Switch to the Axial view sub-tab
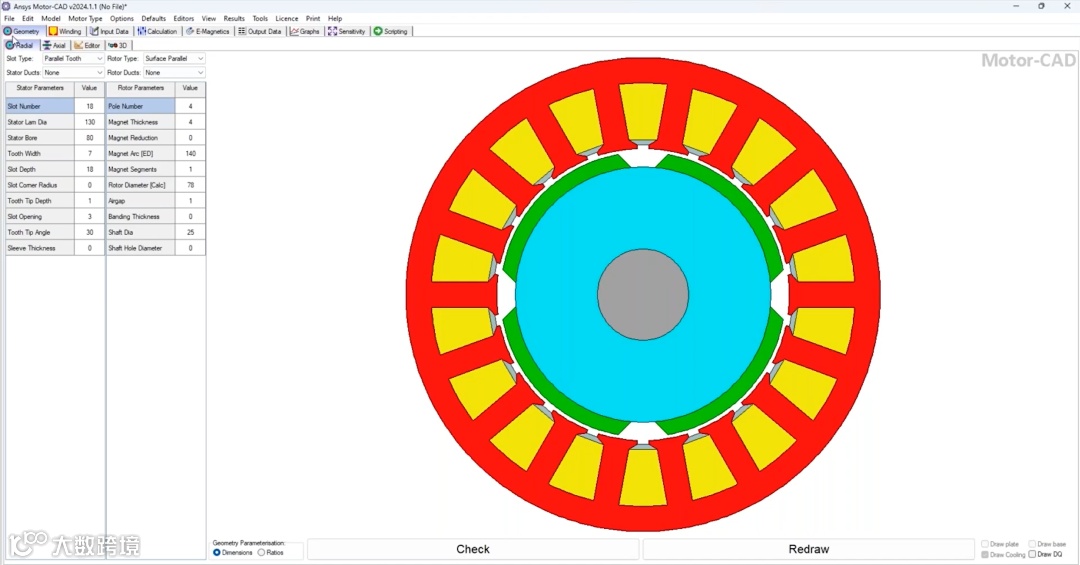The height and width of the screenshot is (565, 1080). 54,45
